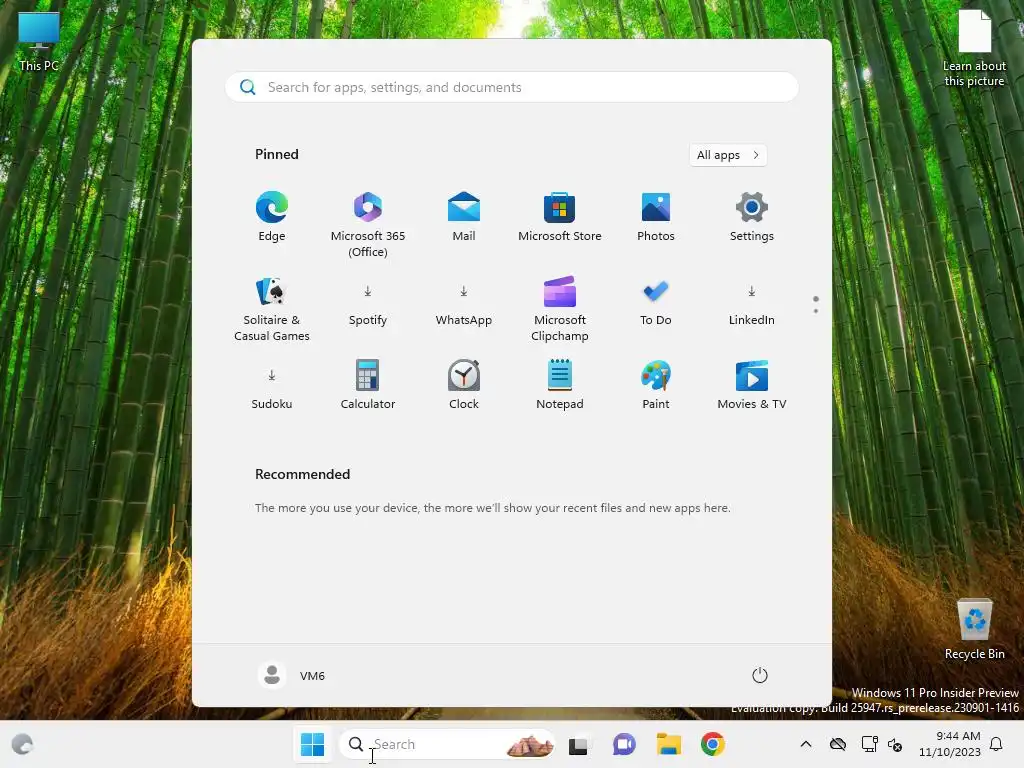
Task: Open the clock and date panel
Action: pos(950,744)
